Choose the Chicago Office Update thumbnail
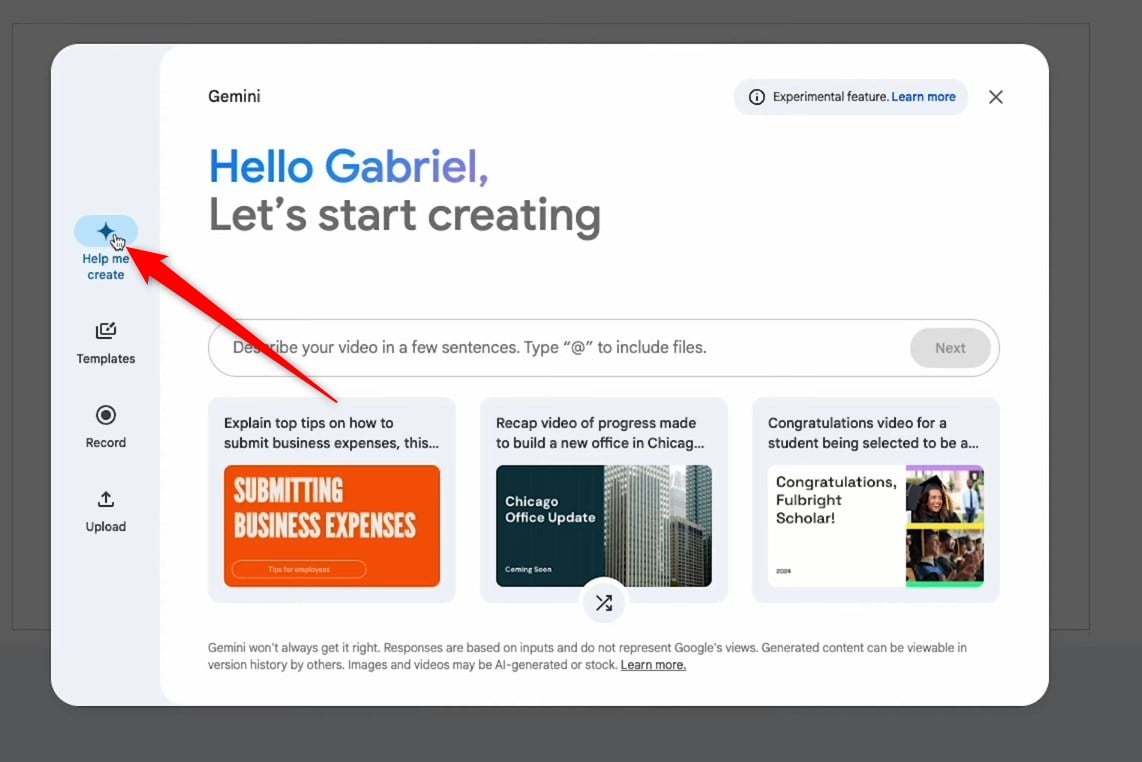Screen dimensions: 1142x762 (x=604, y=526)
